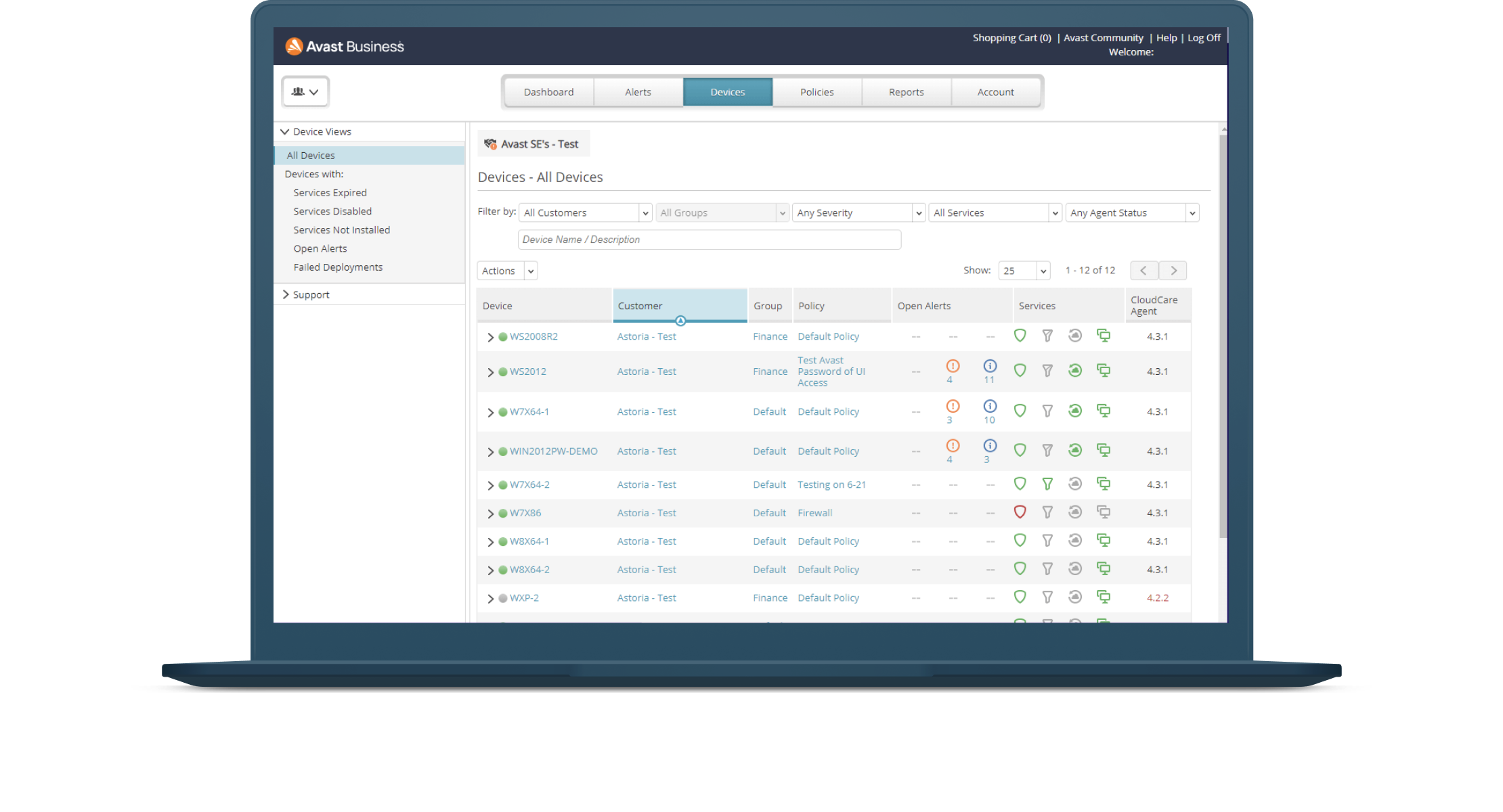Go to next page of devices
This screenshot has width=1503, height=812.
pos(1173,271)
